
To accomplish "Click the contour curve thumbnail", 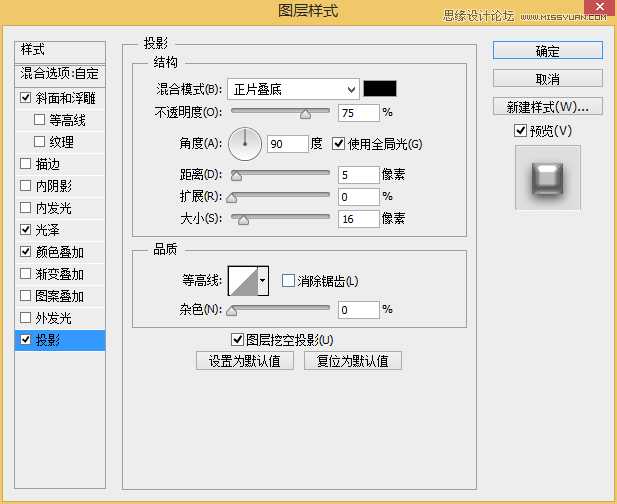I will [x=243, y=281].
